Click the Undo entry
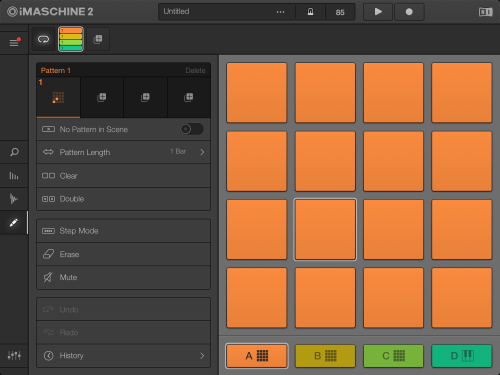The height and width of the screenshot is (375, 500). (123, 310)
